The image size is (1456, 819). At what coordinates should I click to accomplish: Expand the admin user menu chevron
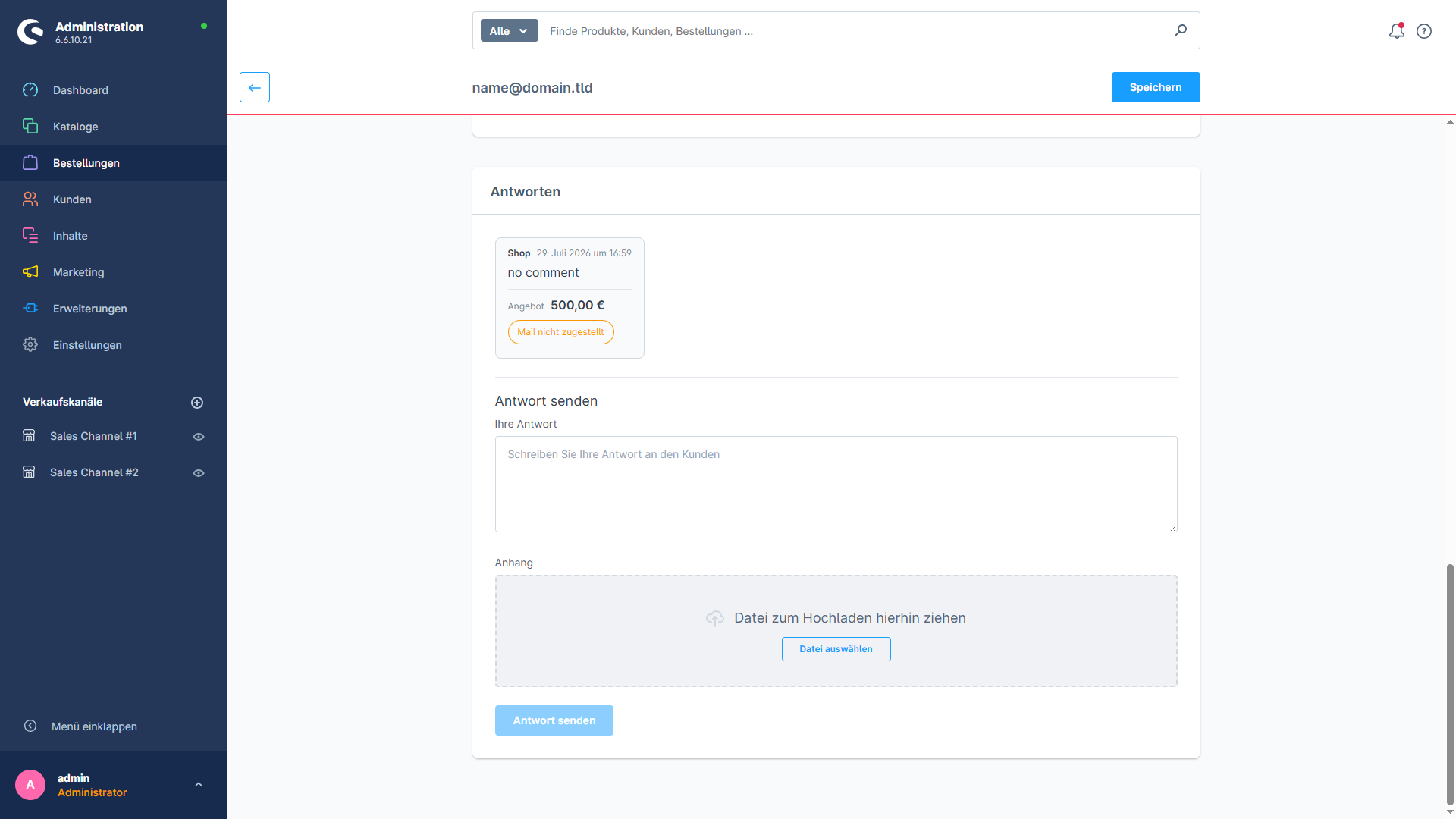pos(199,785)
